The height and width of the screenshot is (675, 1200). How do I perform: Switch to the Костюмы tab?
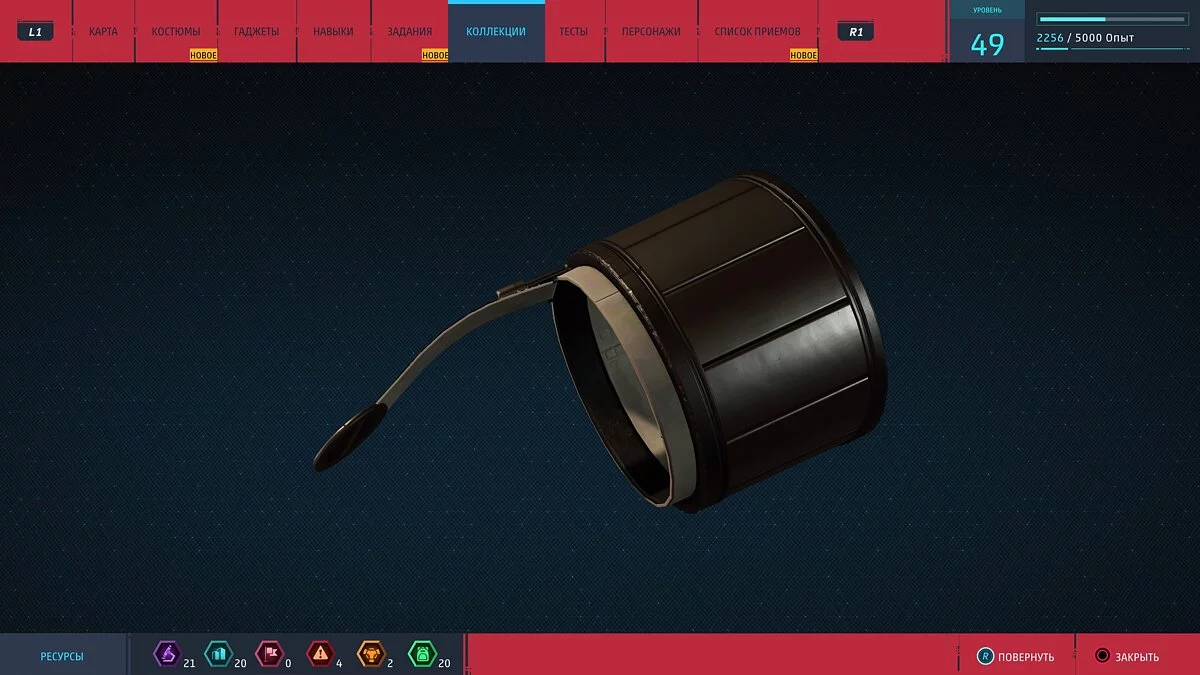pos(176,32)
